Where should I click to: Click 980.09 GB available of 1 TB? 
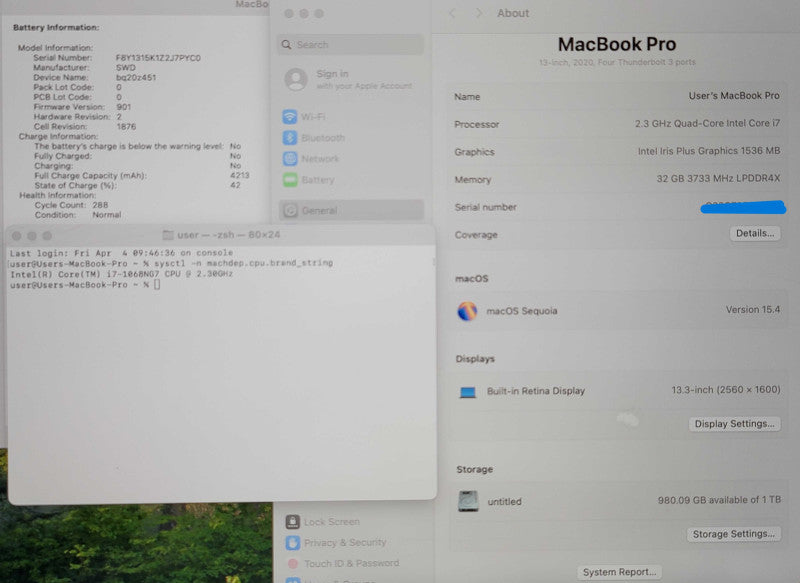click(719, 500)
